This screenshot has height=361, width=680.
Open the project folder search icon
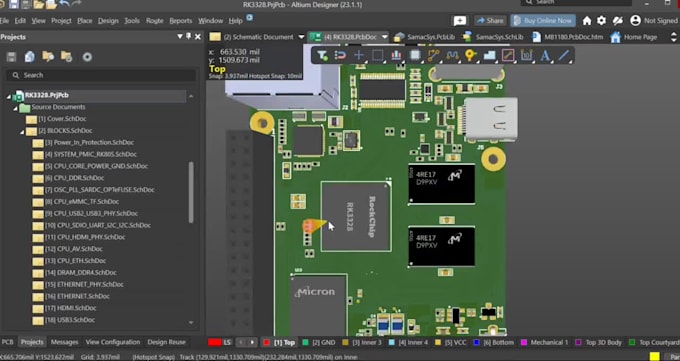(x=48, y=57)
